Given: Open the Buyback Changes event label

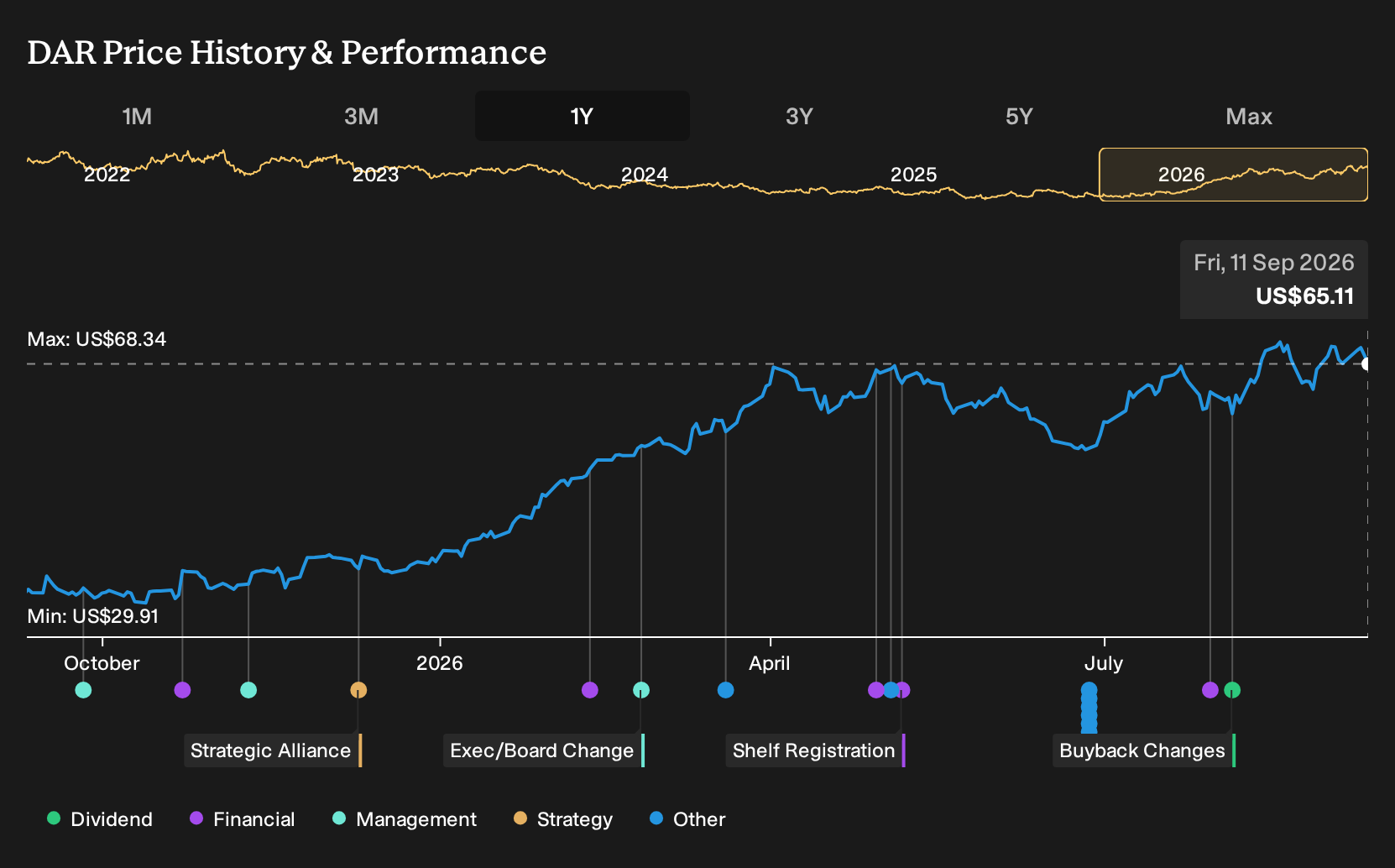Looking at the screenshot, I should [1144, 750].
